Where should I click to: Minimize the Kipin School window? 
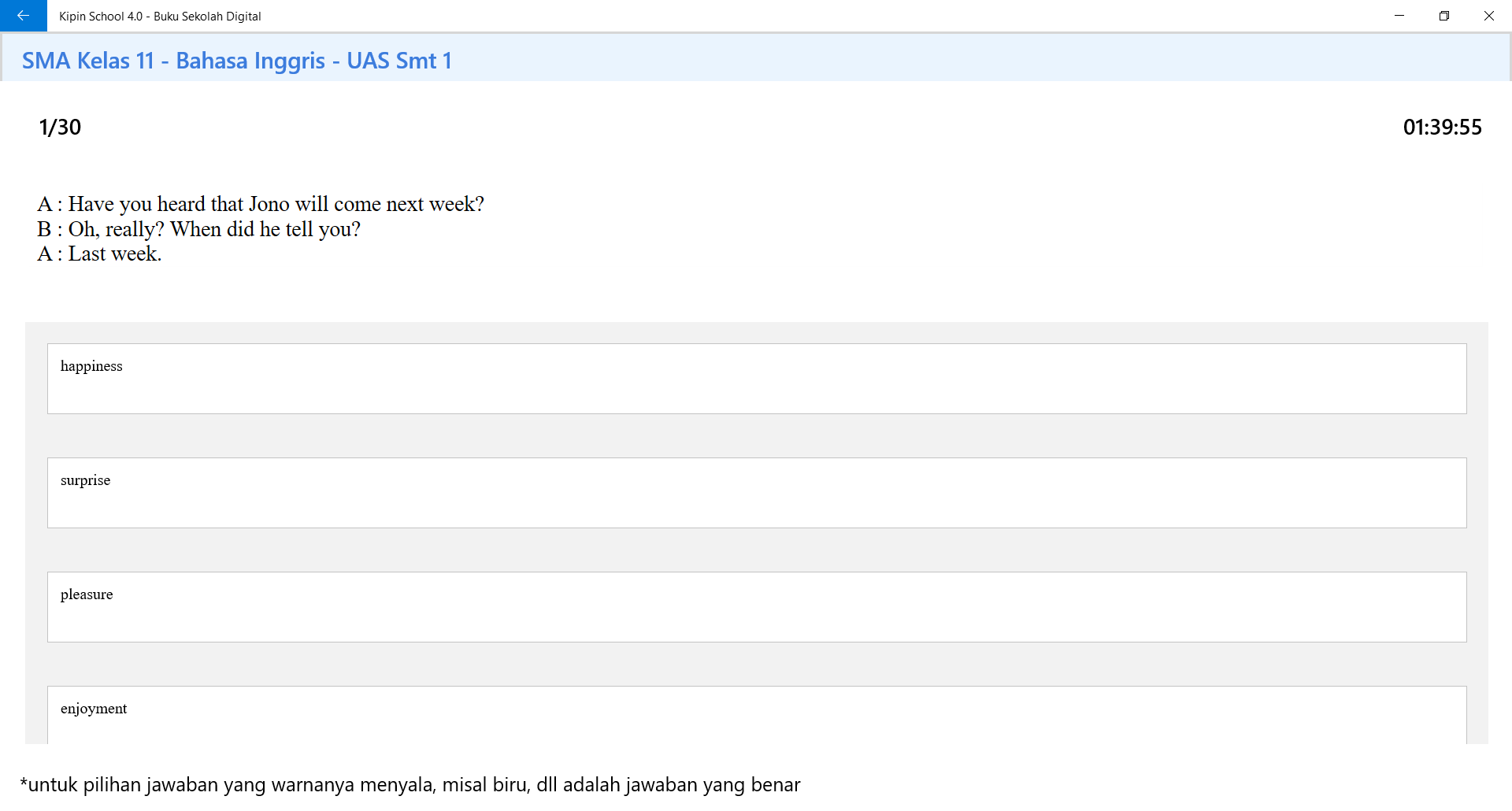pos(1399,16)
